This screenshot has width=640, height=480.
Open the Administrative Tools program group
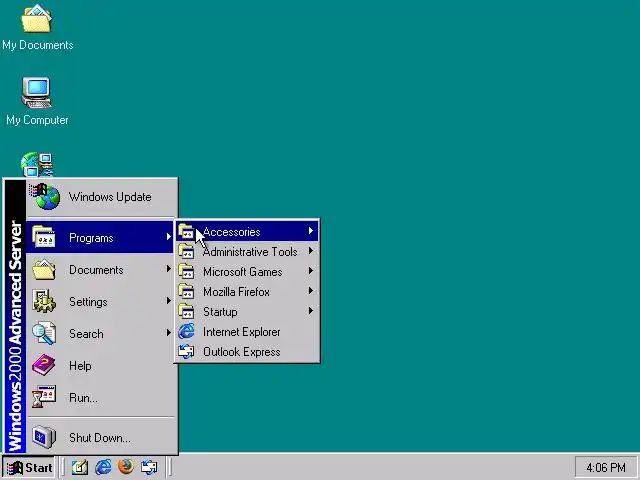tap(247, 251)
